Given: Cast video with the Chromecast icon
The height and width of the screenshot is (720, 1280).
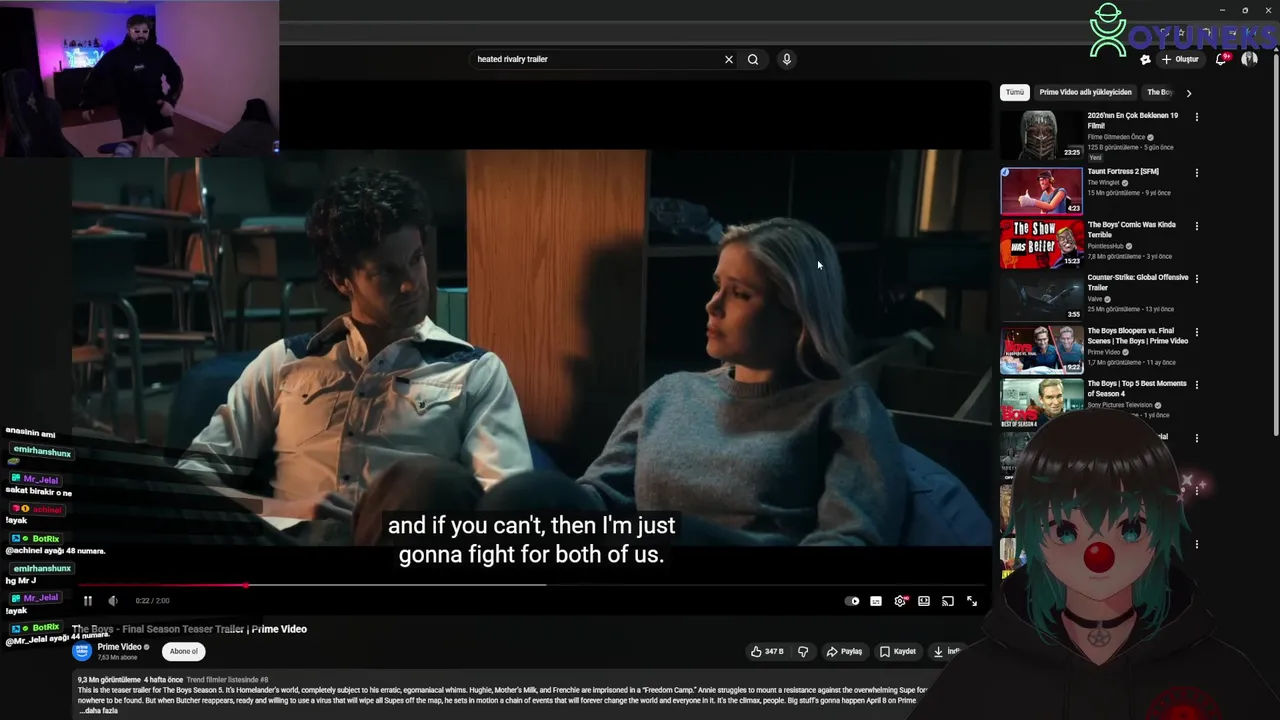Looking at the screenshot, I should tap(948, 601).
